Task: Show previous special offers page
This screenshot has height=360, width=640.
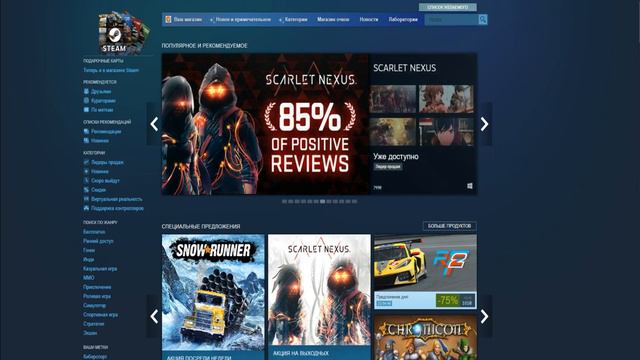Action: (x=154, y=316)
